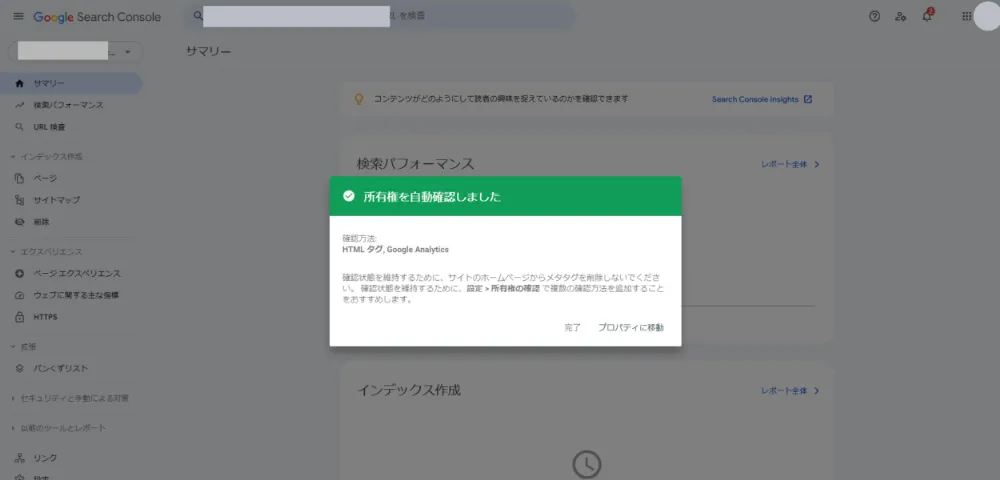Viewport: 1000px width, 480px height.
Task: Click 完了 button in dialog
Action: click(x=572, y=328)
